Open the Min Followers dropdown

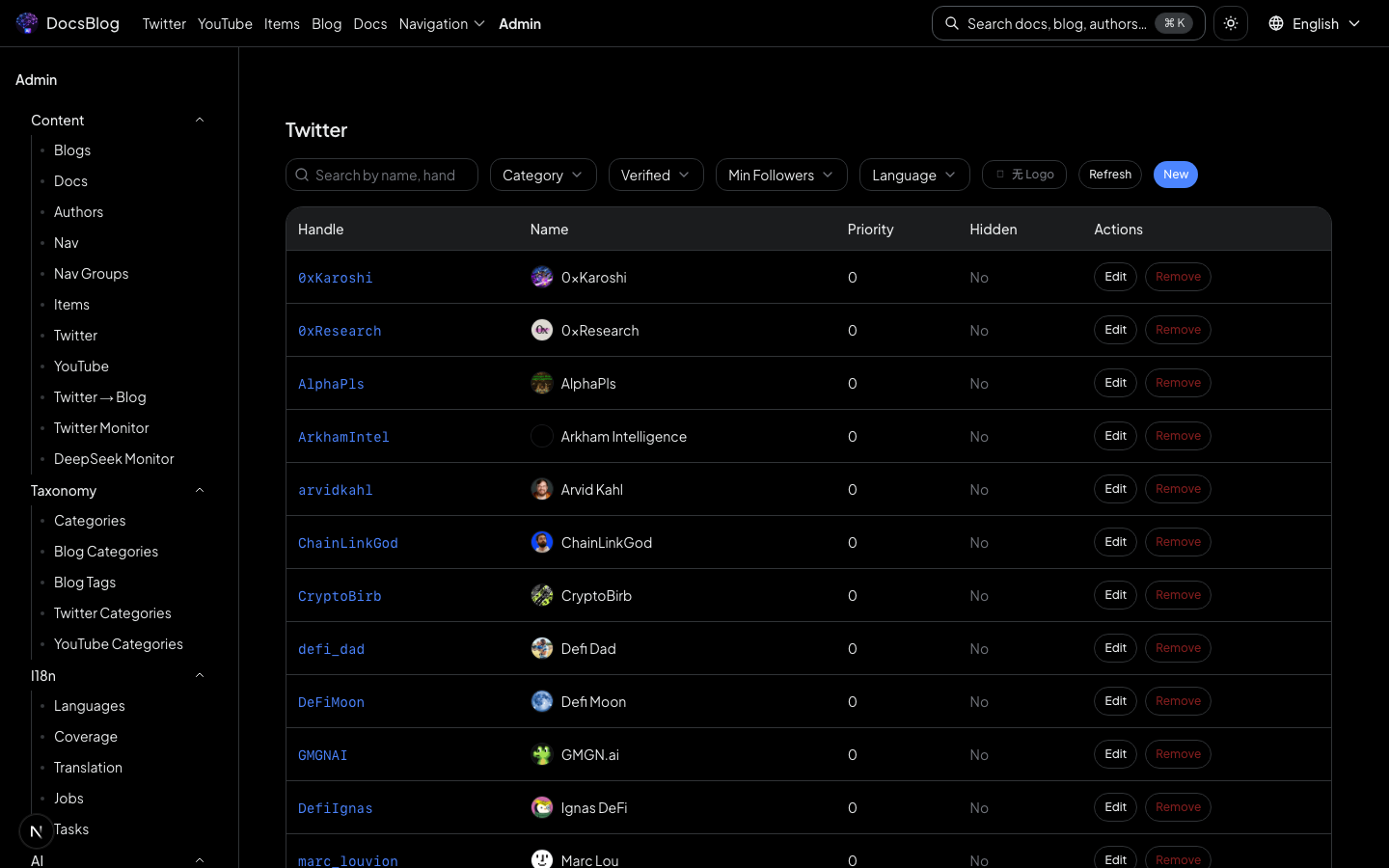click(780, 175)
